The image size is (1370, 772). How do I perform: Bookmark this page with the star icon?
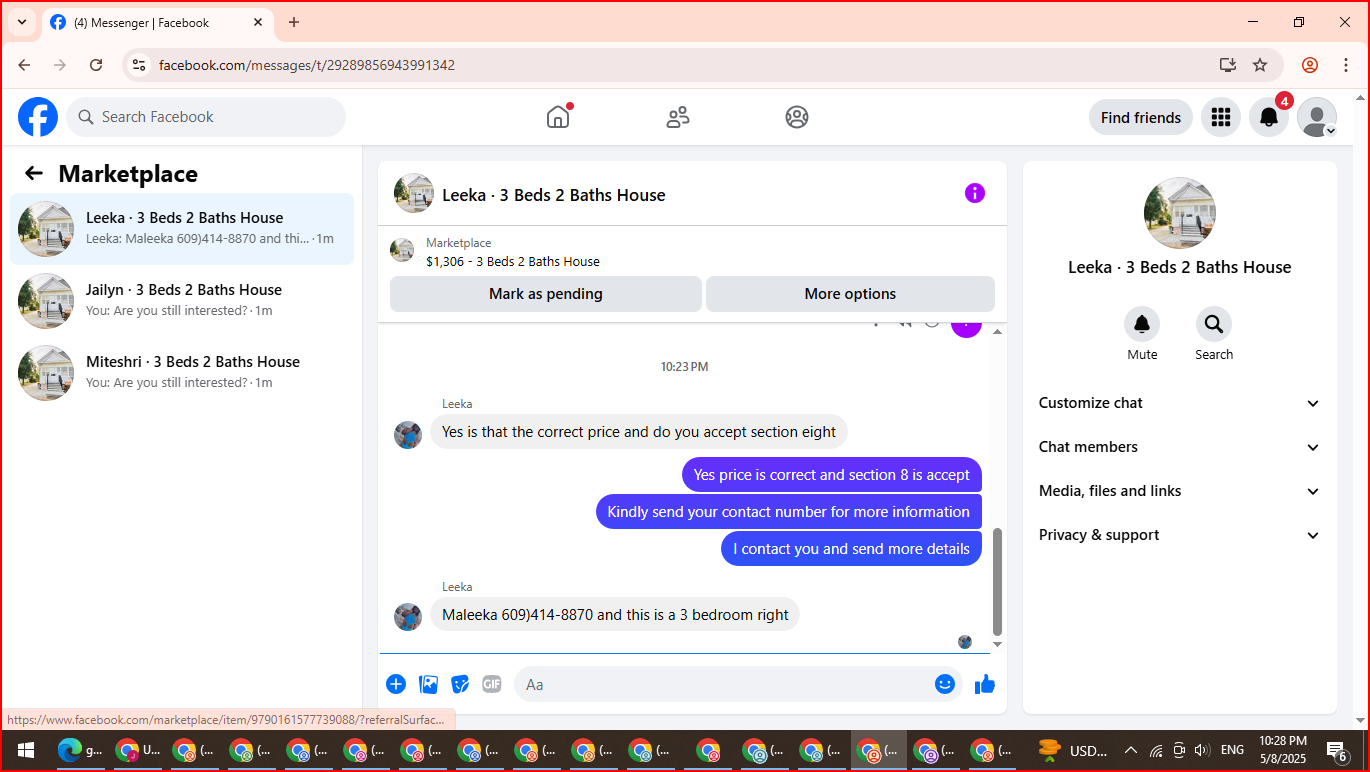1260,65
